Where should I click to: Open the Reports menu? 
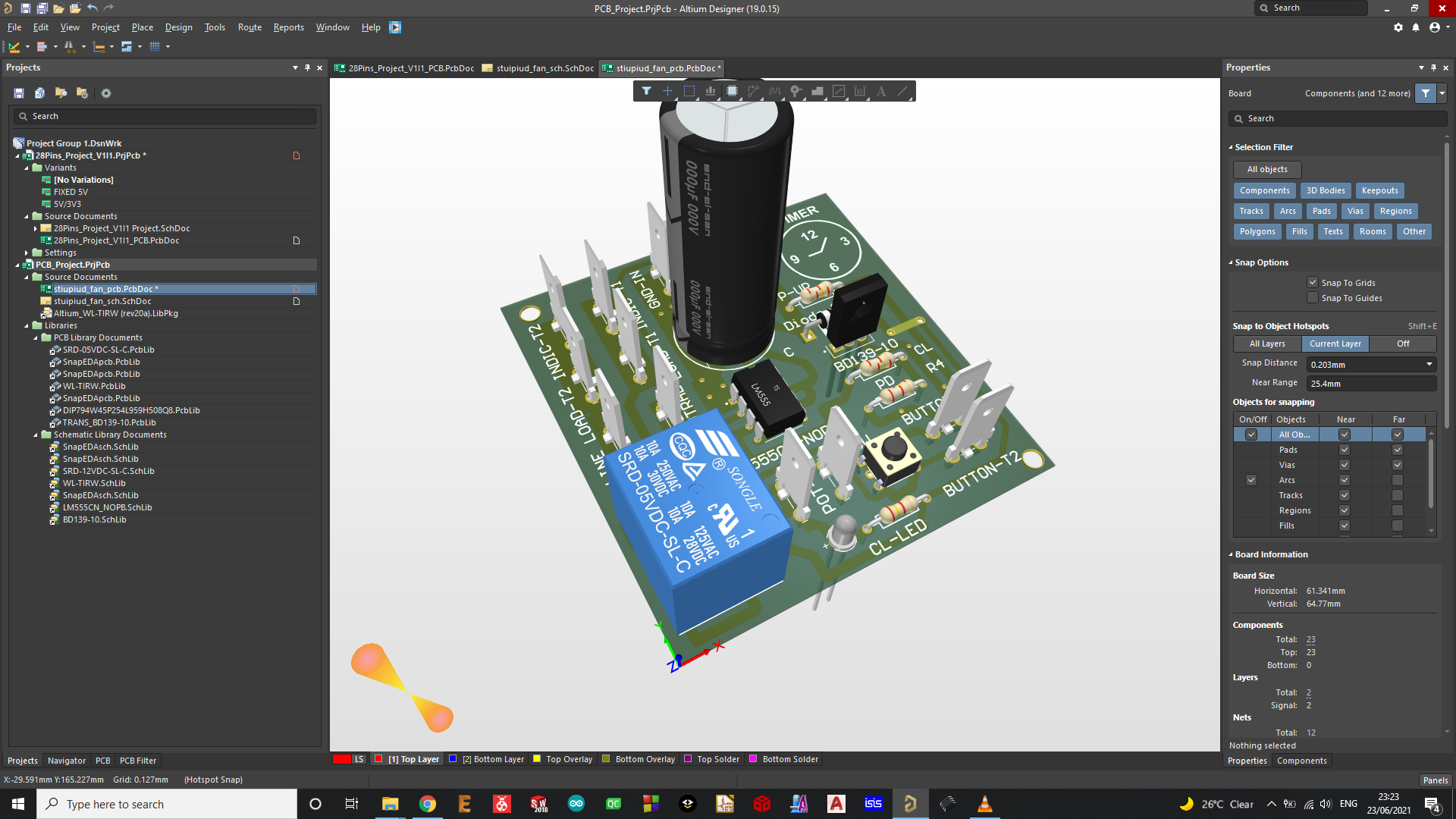pyautogui.click(x=288, y=27)
